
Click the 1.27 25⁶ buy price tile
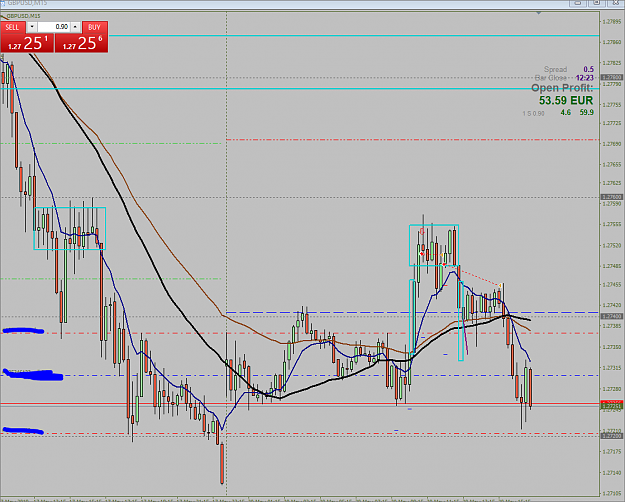click(x=81, y=43)
